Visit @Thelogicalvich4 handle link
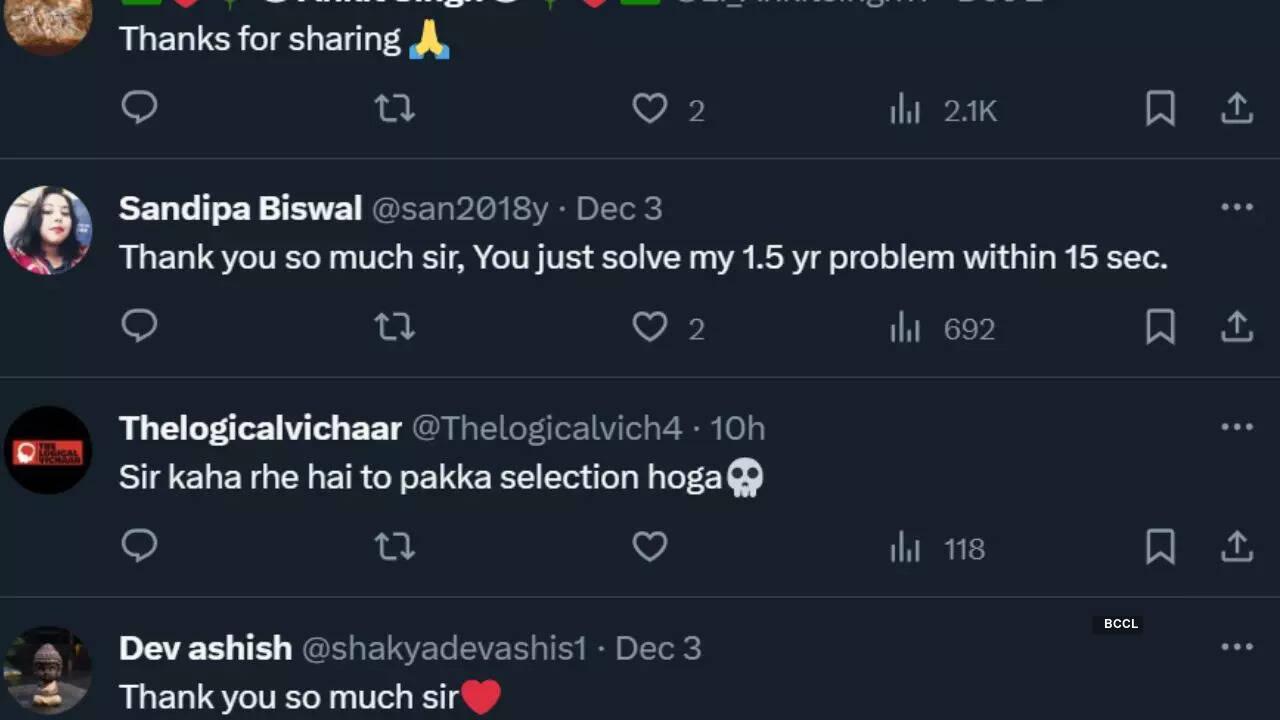1280x720 pixels. pos(547,428)
